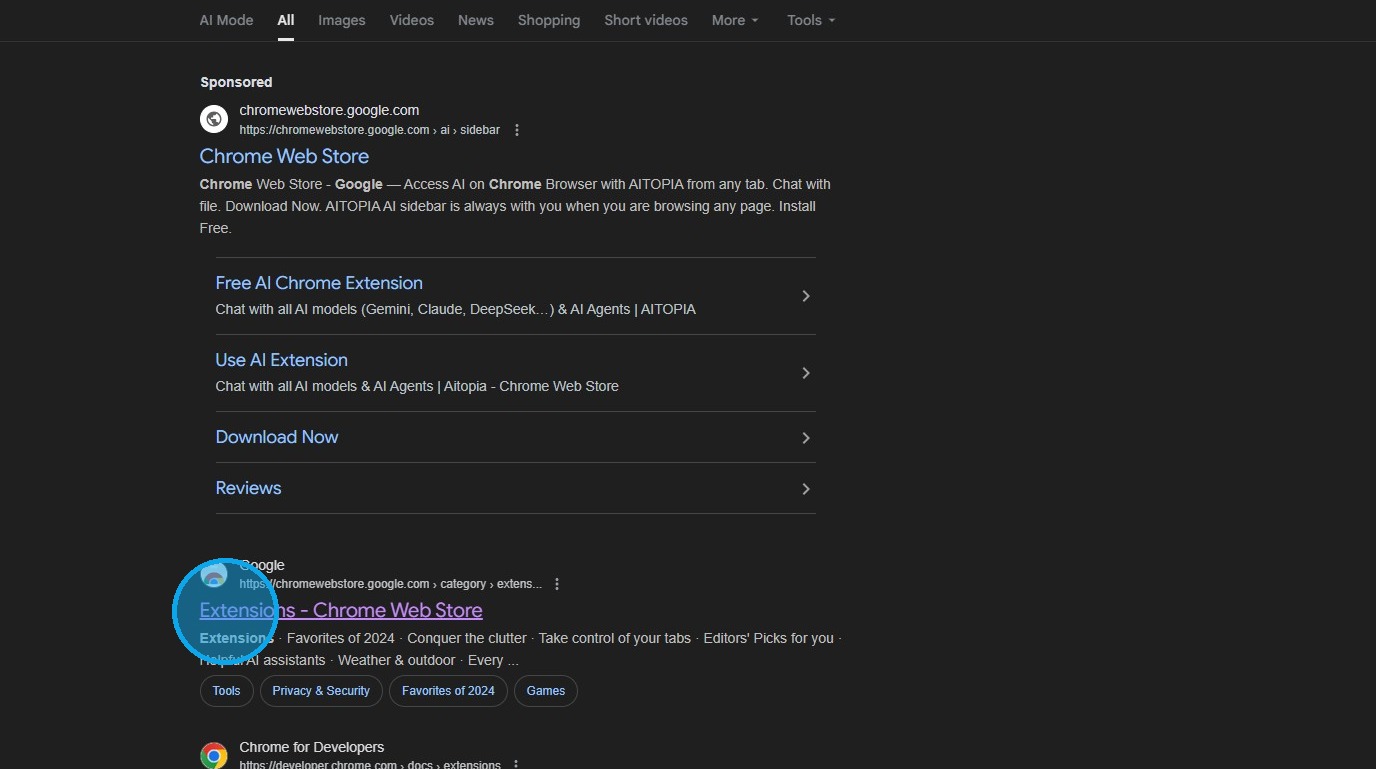Click the ad description mentioning AITOPIA AI sidebar

point(515,206)
